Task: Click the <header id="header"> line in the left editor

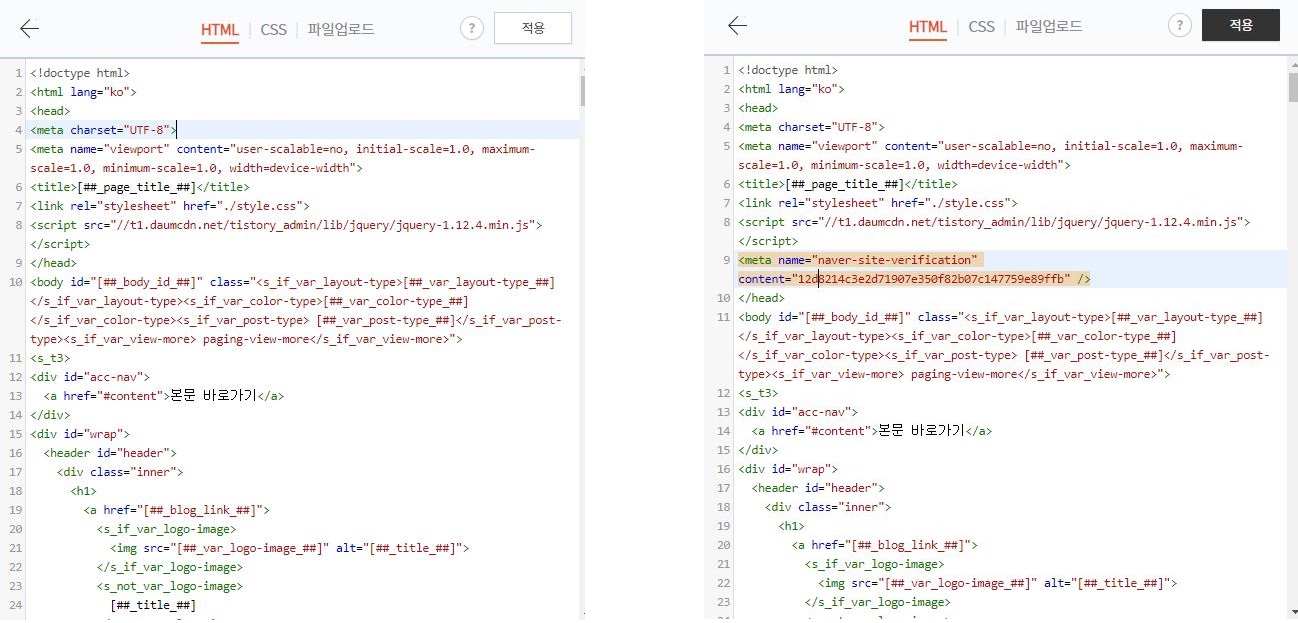Action: [110, 453]
